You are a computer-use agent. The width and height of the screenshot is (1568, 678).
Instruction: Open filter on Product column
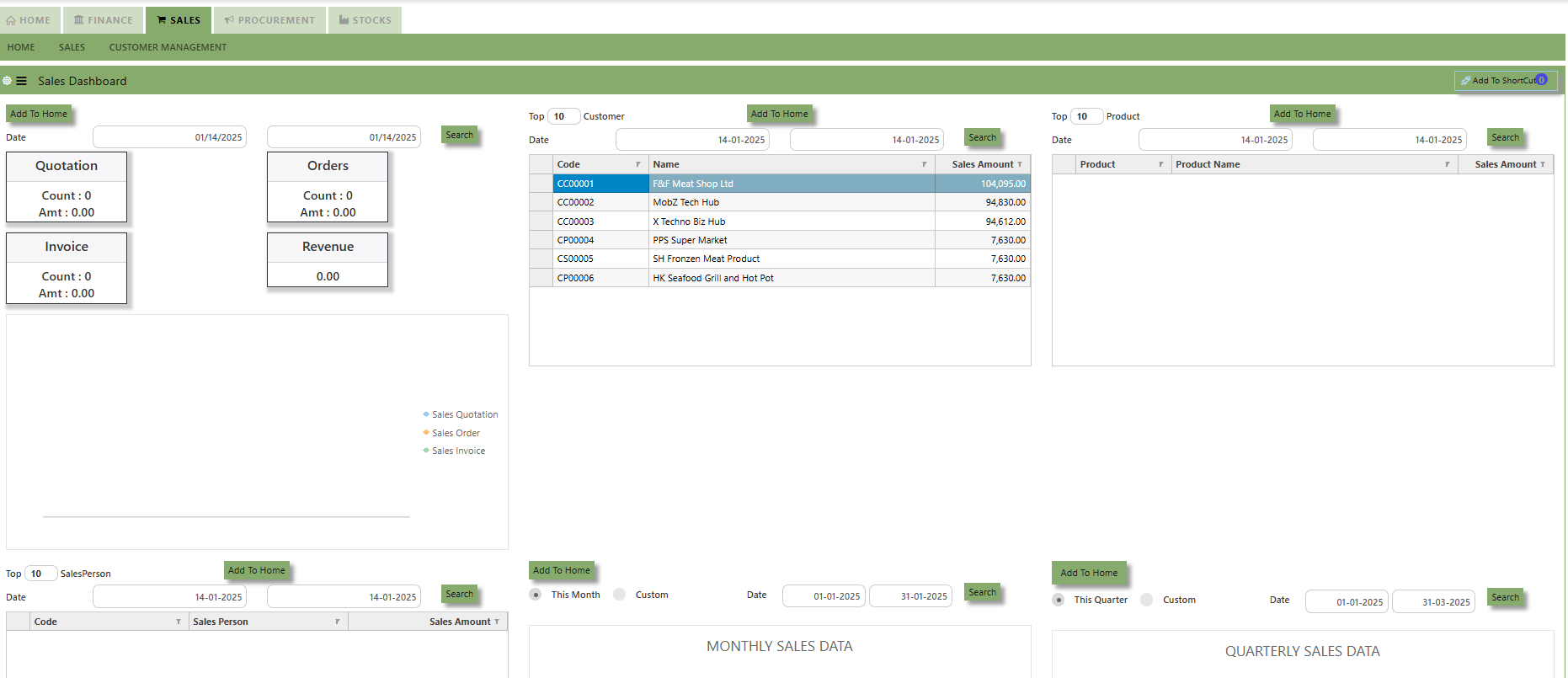click(1160, 164)
